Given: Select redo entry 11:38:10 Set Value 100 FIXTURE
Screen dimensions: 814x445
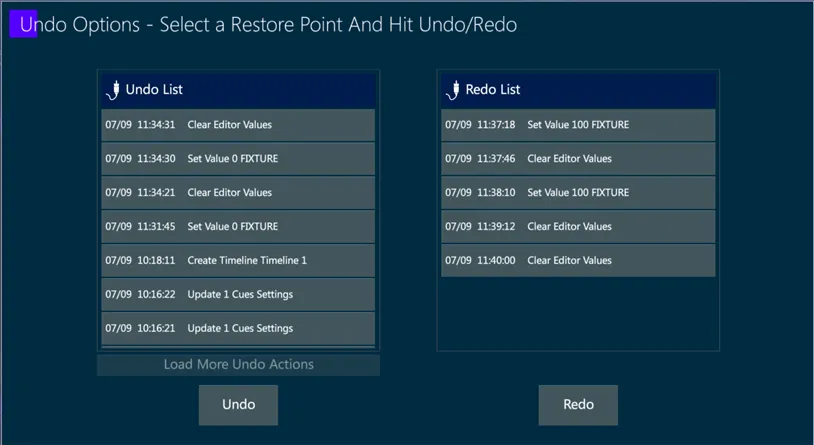Looking at the screenshot, I should pos(578,193).
